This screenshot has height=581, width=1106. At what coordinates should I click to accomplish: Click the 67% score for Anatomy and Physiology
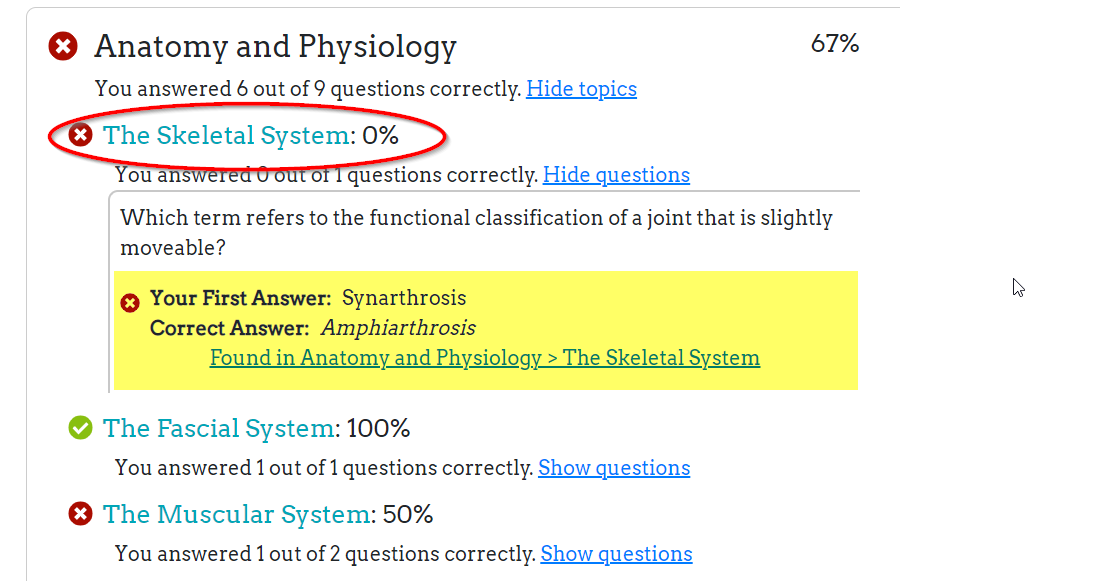click(x=834, y=44)
